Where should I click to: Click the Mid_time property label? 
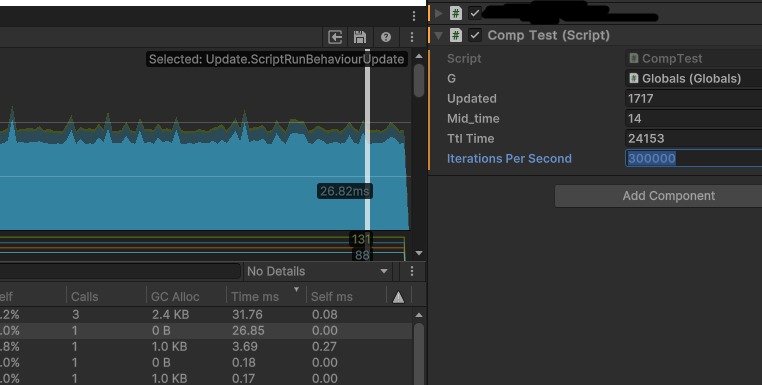pyautogui.click(x=473, y=119)
